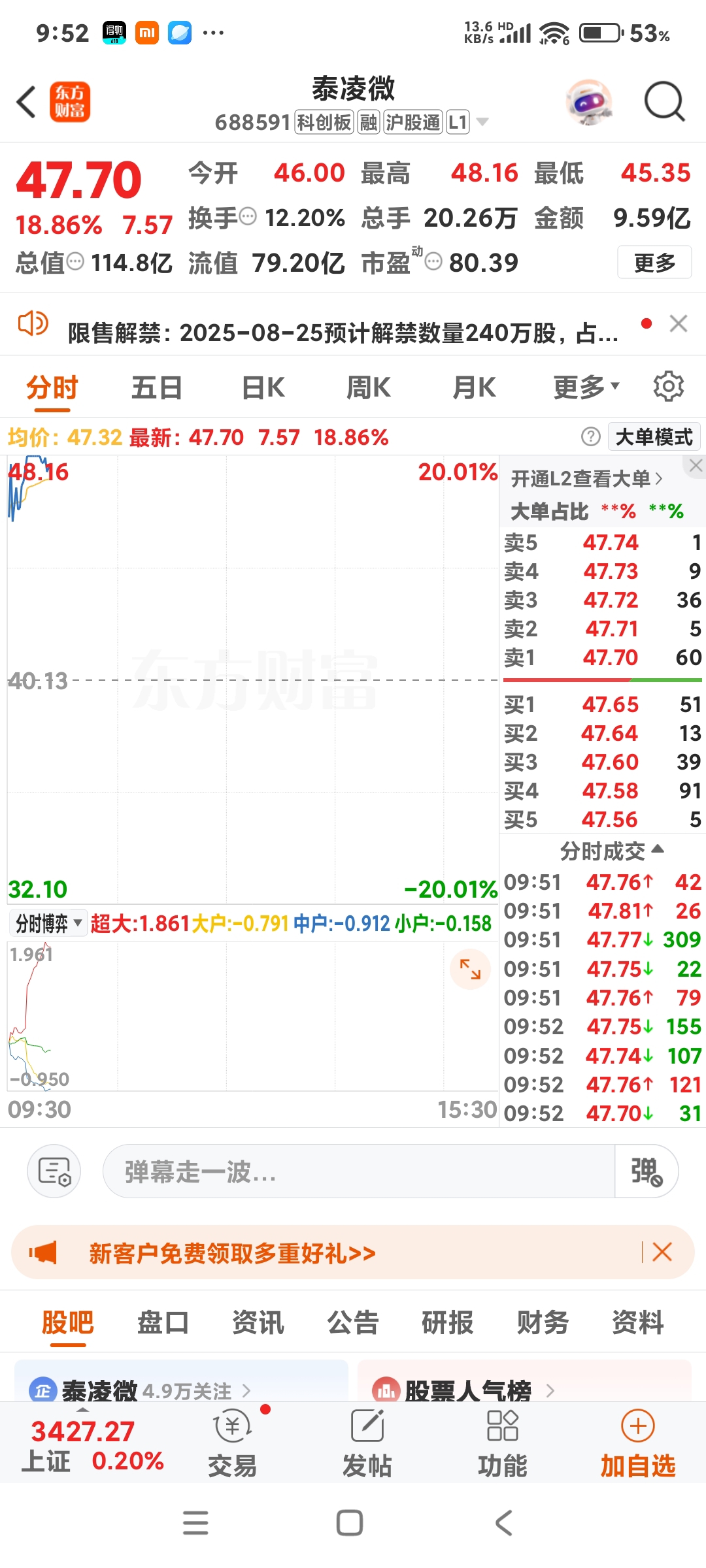Switch to 财务 tab

tap(543, 1322)
